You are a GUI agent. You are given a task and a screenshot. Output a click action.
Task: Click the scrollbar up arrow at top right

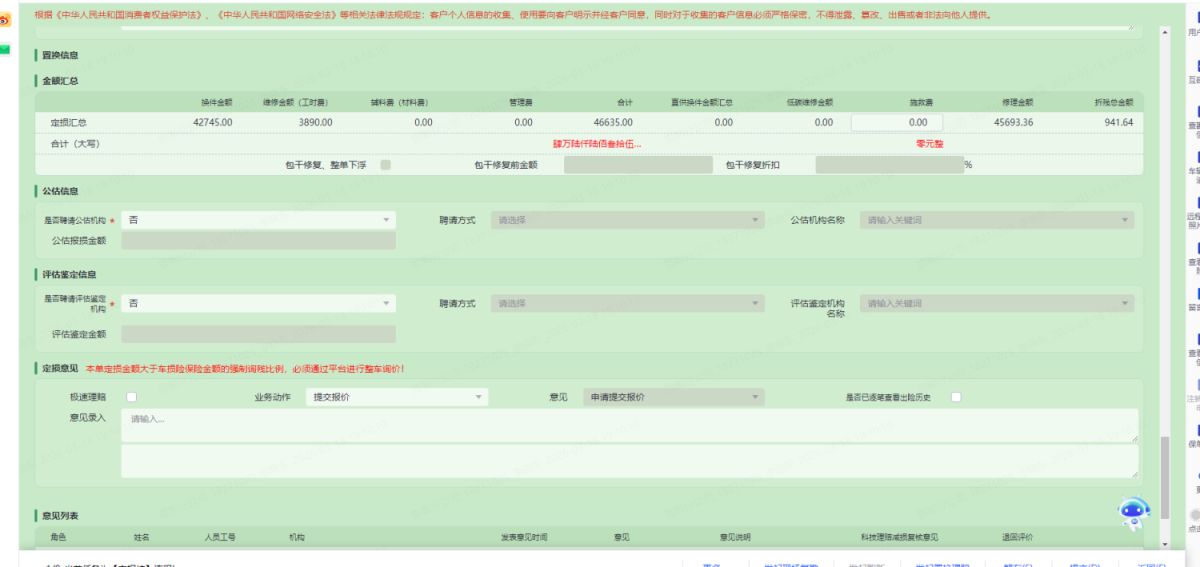coord(1163,34)
